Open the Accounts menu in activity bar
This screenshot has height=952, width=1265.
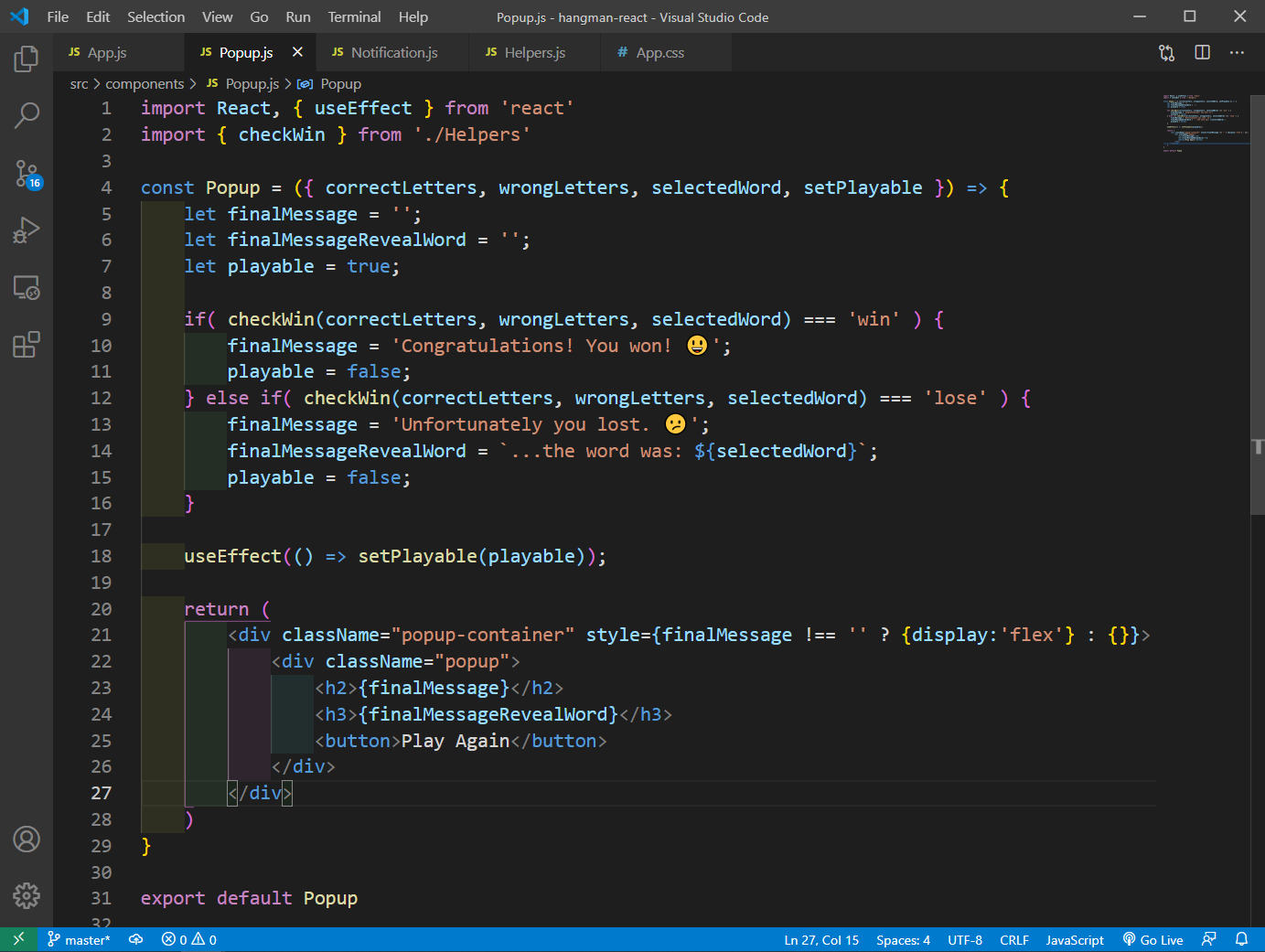[x=27, y=839]
